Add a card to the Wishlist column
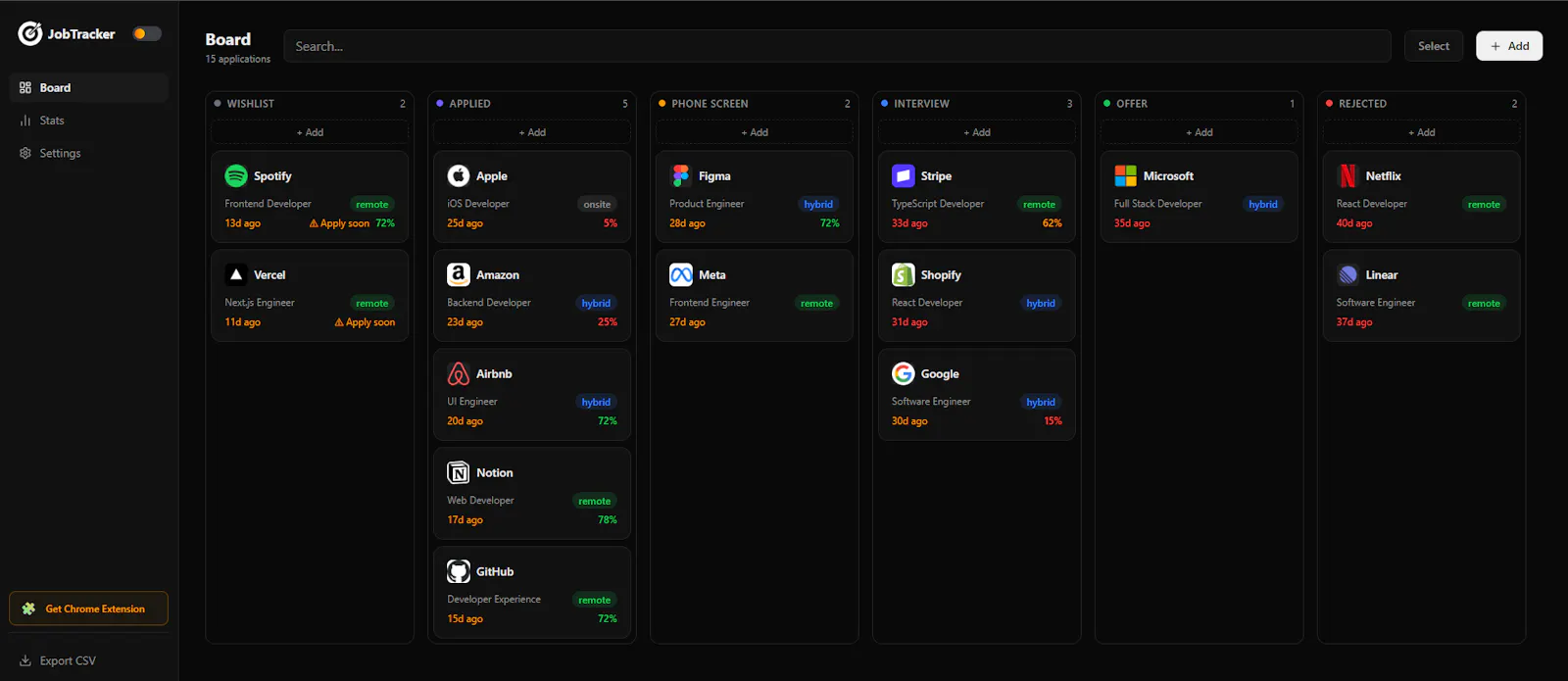Image resolution: width=1568 pixels, height=681 pixels. (x=310, y=132)
